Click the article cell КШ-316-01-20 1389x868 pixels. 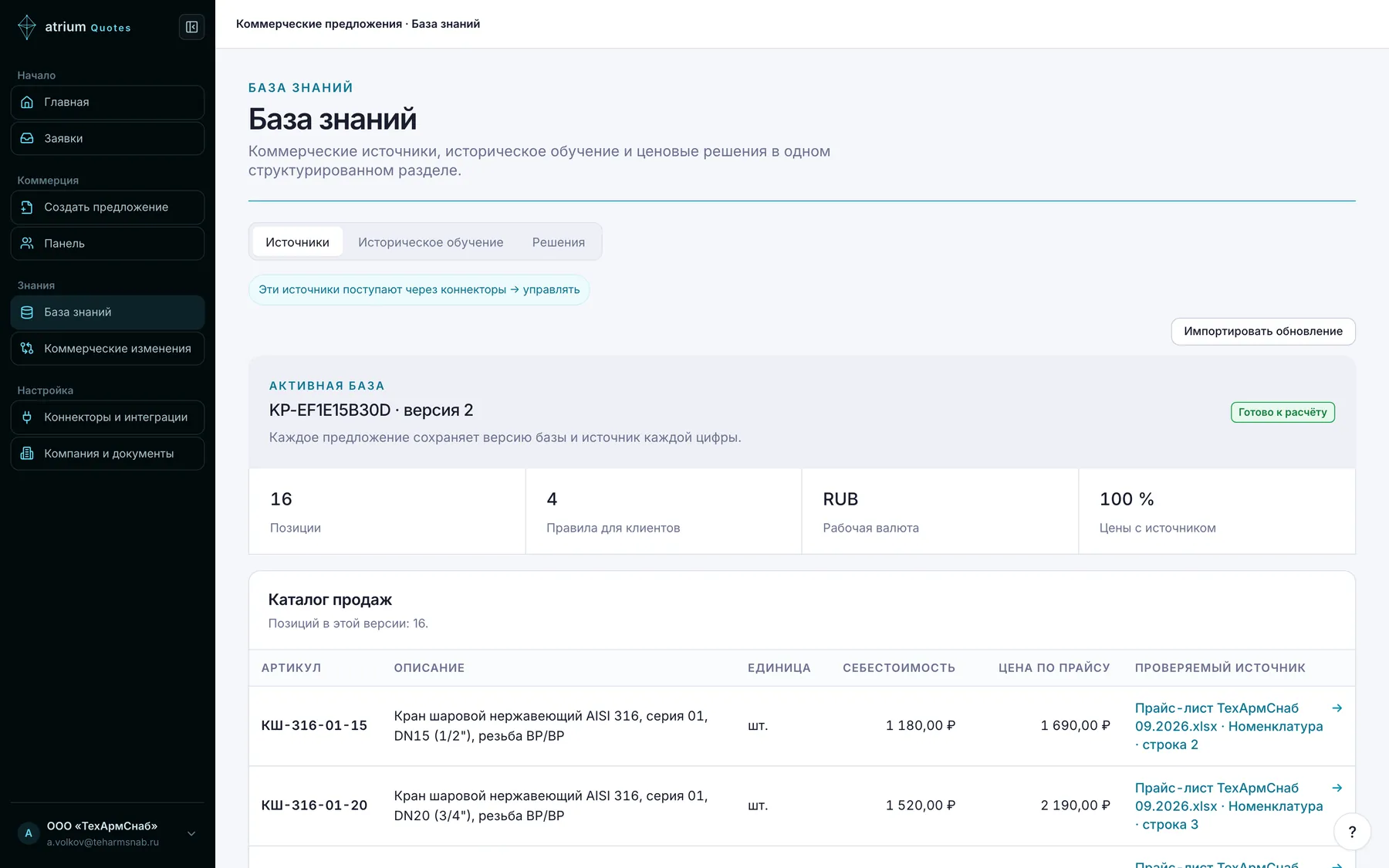point(314,806)
